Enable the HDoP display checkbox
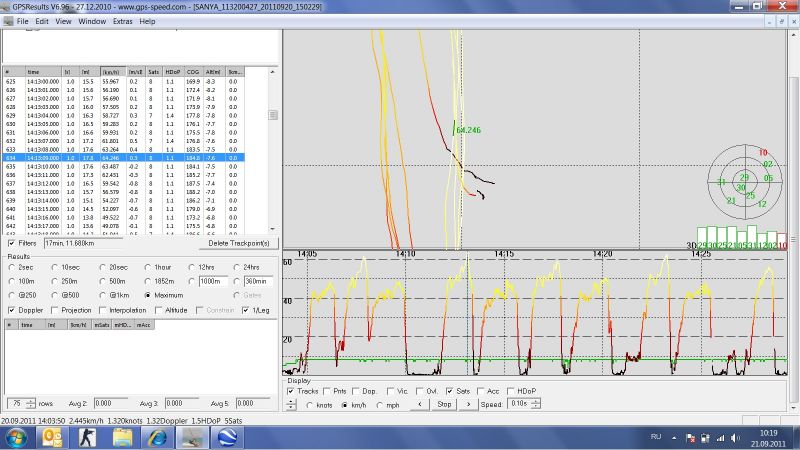Image resolution: width=800 pixels, height=450 pixels. [x=512, y=390]
